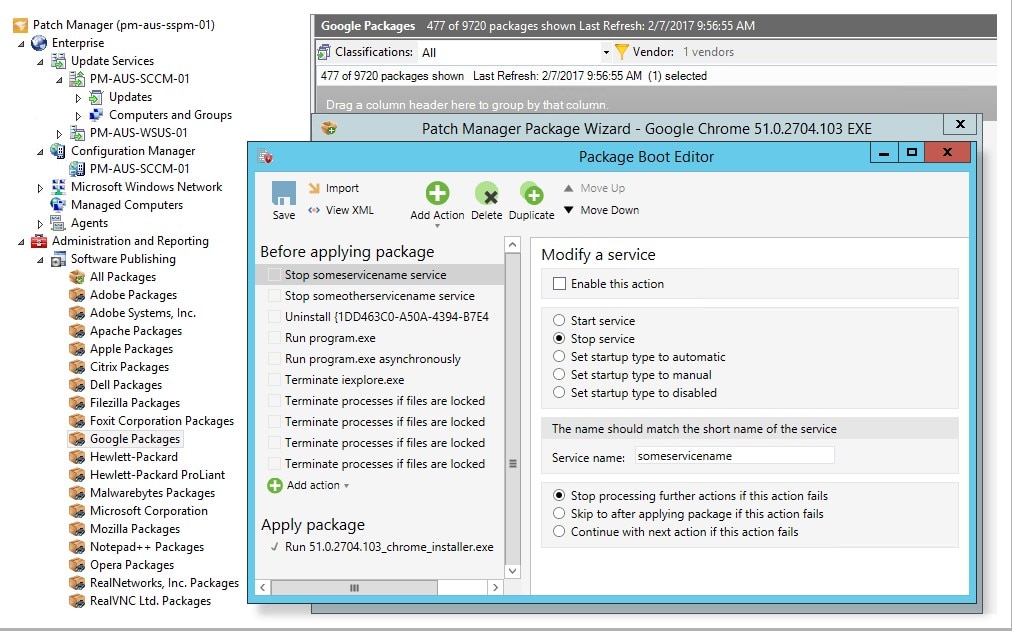Expand the Updates node

tap(78, 97)
